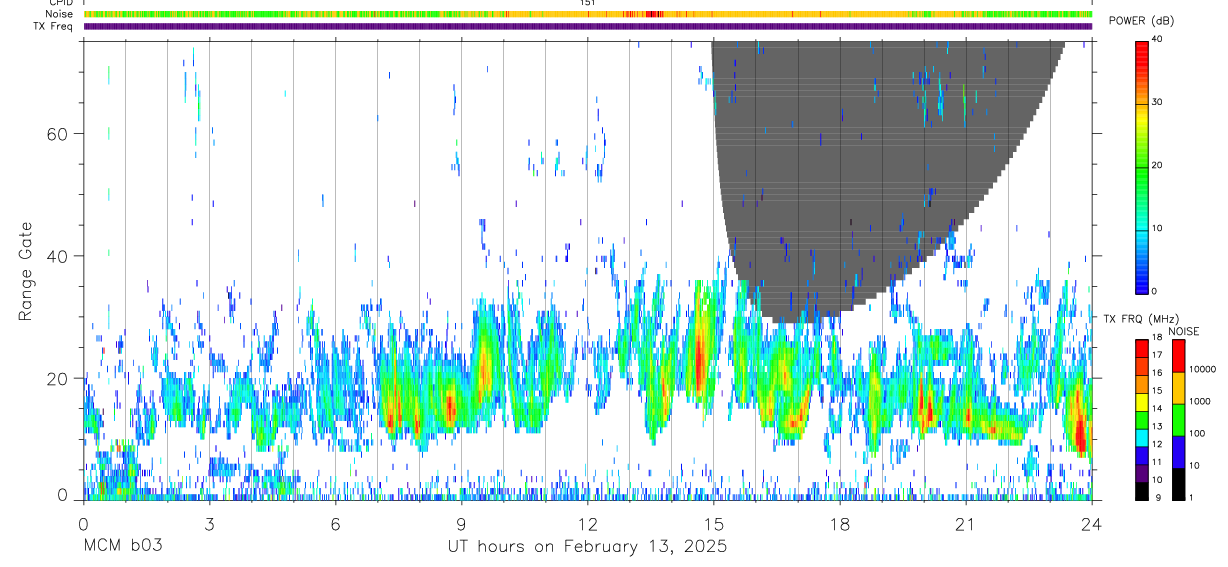Click the 9 tick on the UT hours axis
This screenshot has height=567, width=1228.
tap(461, 523)
